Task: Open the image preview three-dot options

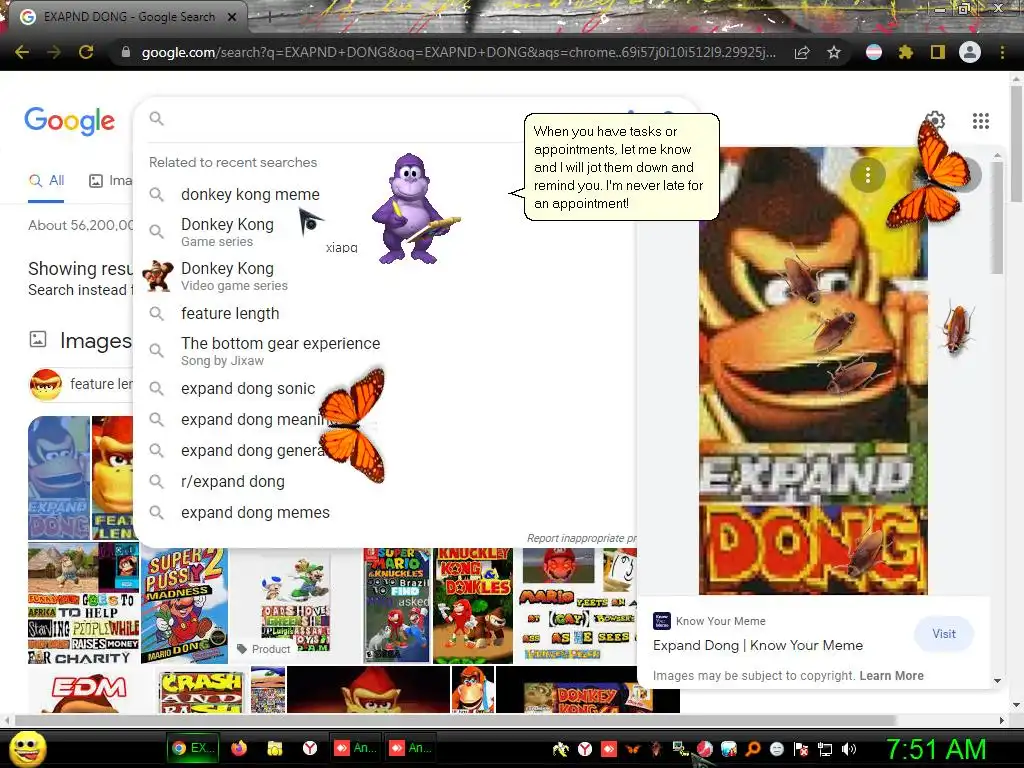Action: [x=867, y=175]
